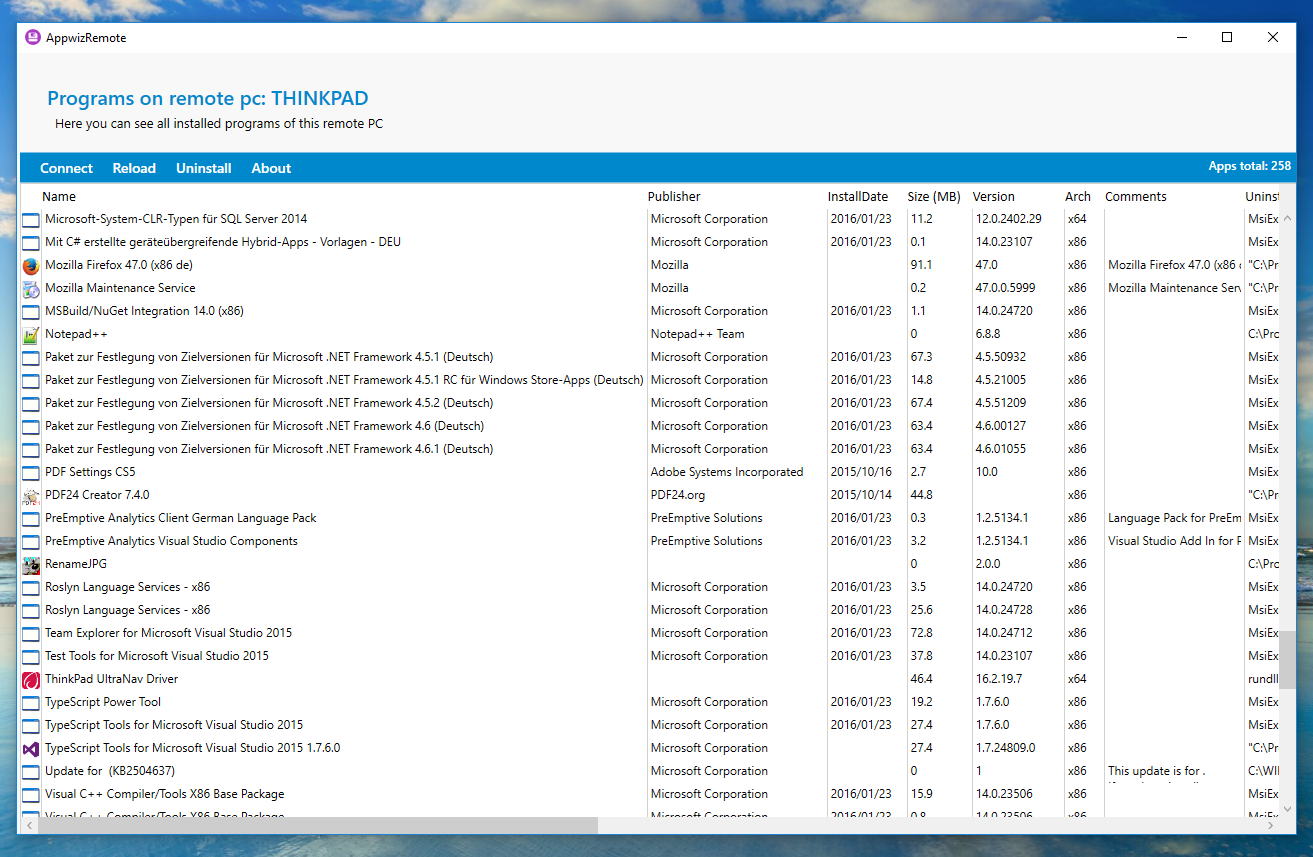The width and height of the screenshot is (1313, 857).
Task: Click the Notepad++ row icon
Action: point(30,334)
